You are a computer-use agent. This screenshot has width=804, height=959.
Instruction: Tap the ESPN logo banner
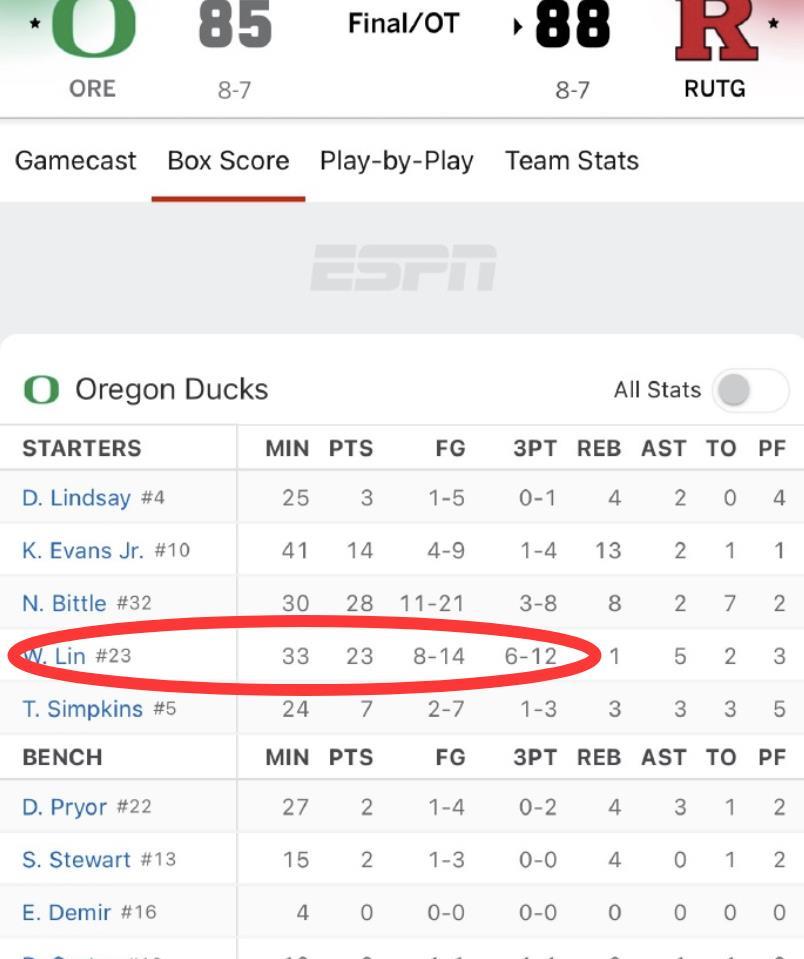pos(402,268)
